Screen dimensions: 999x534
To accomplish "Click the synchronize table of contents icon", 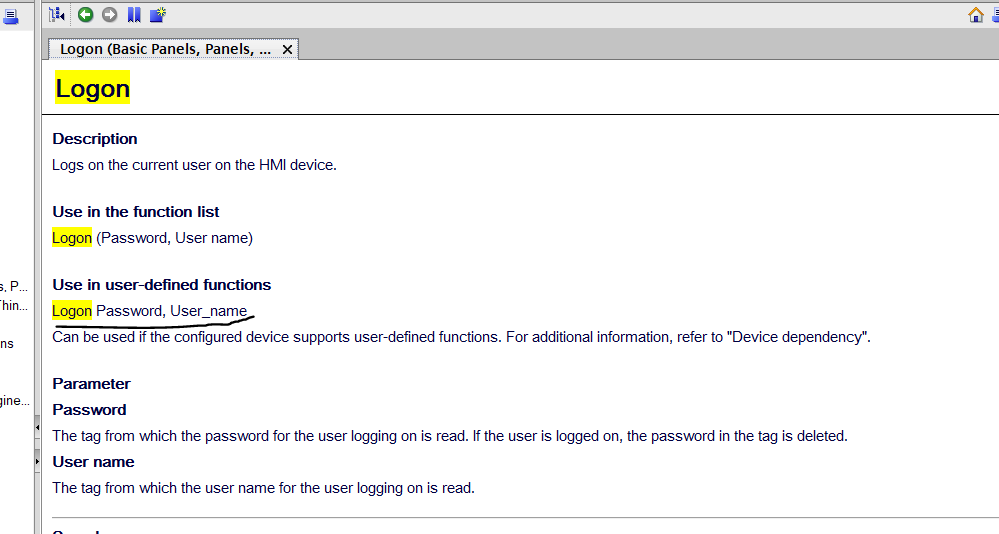I will [x=57, y=14].
